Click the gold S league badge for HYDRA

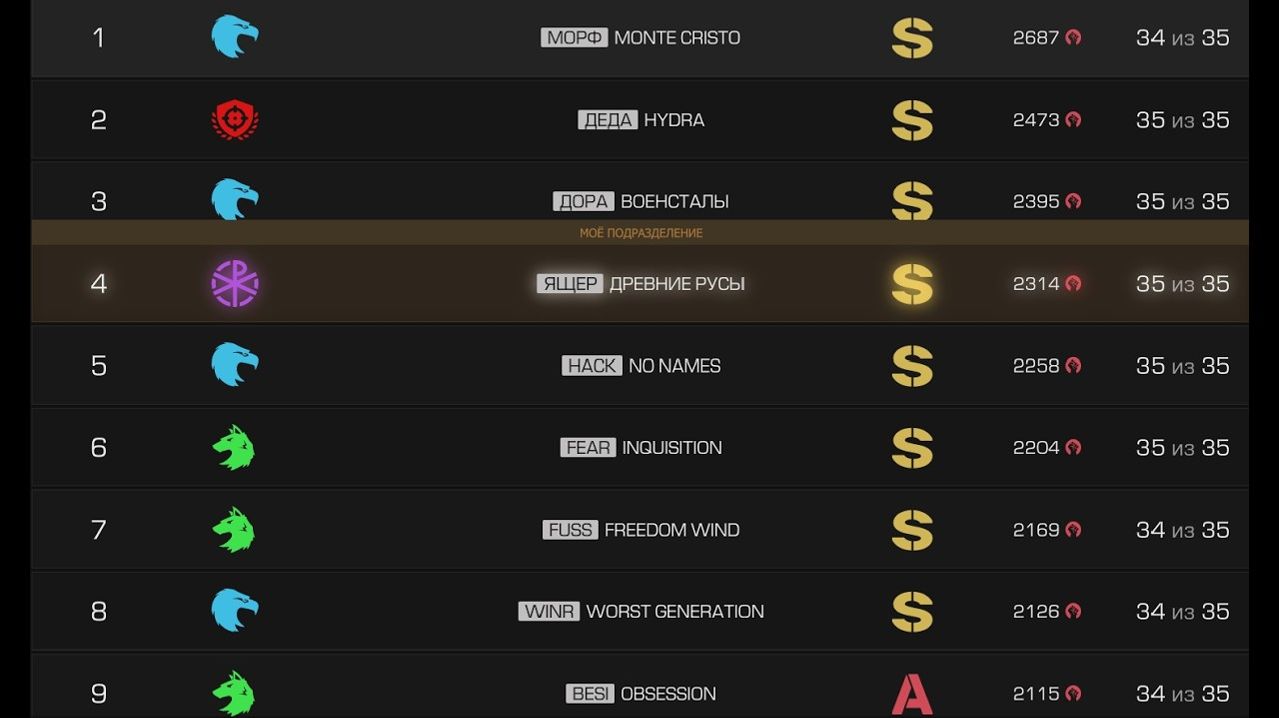tap(912, 120)
